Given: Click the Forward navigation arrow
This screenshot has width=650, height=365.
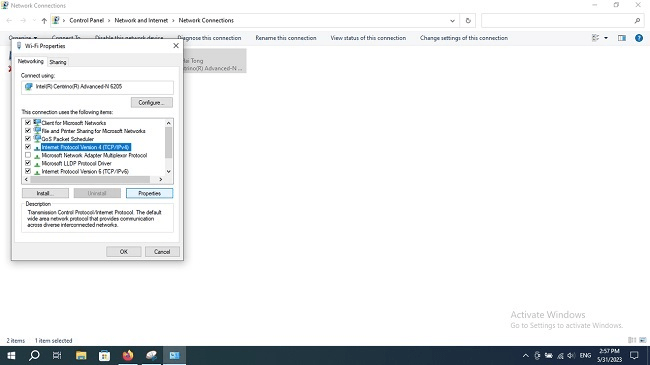Looking at the screenshot, I should [23, 20].
